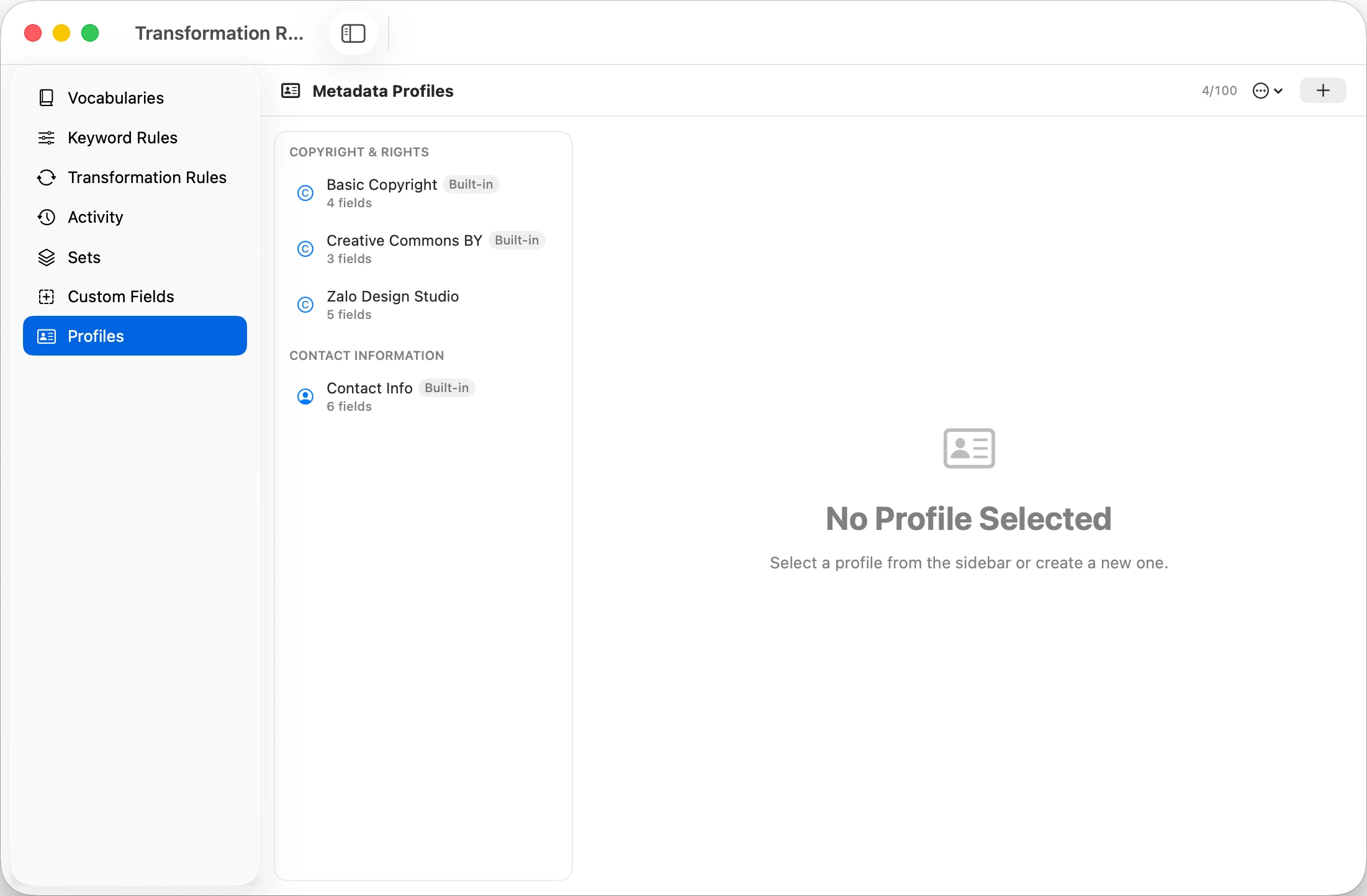
Task: Click the window title Transformation R...
Action: 219,33
